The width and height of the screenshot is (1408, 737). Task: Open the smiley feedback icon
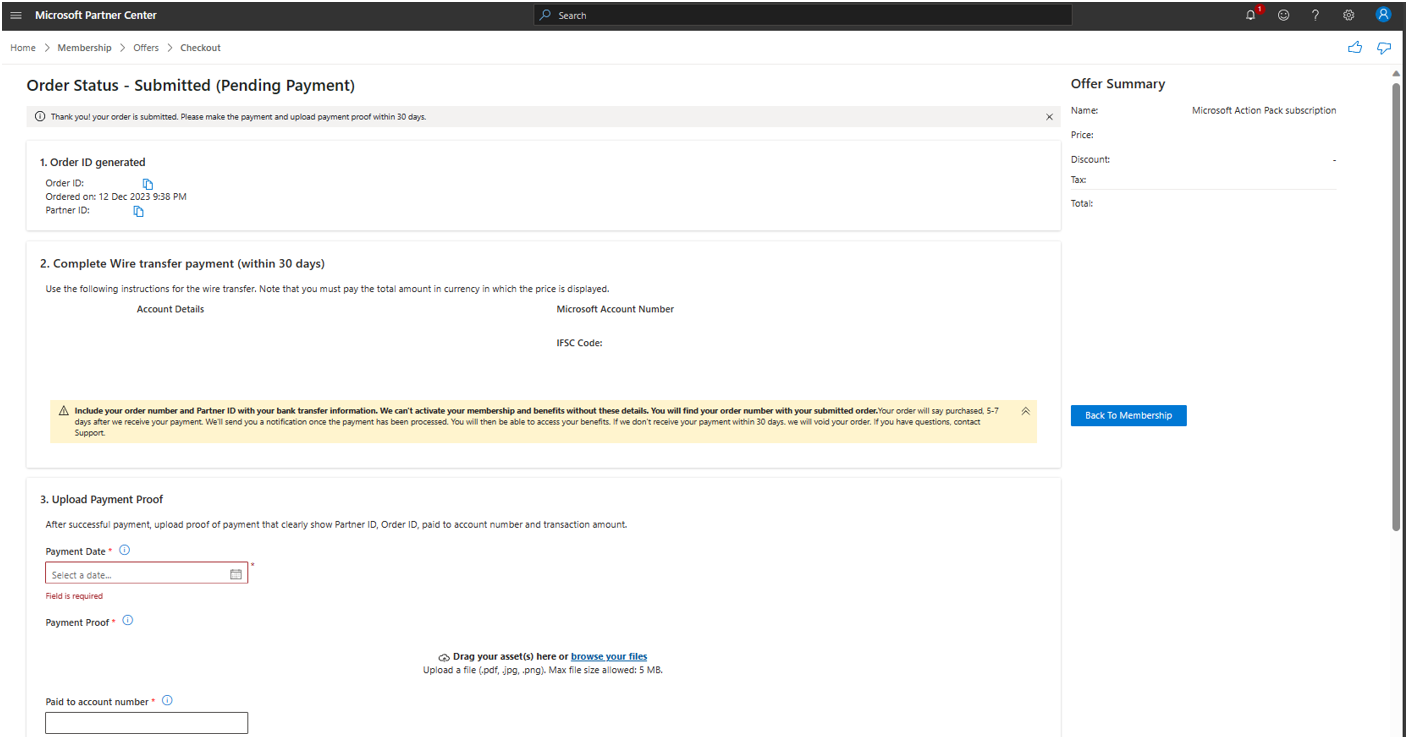(x=1283, y=15)
